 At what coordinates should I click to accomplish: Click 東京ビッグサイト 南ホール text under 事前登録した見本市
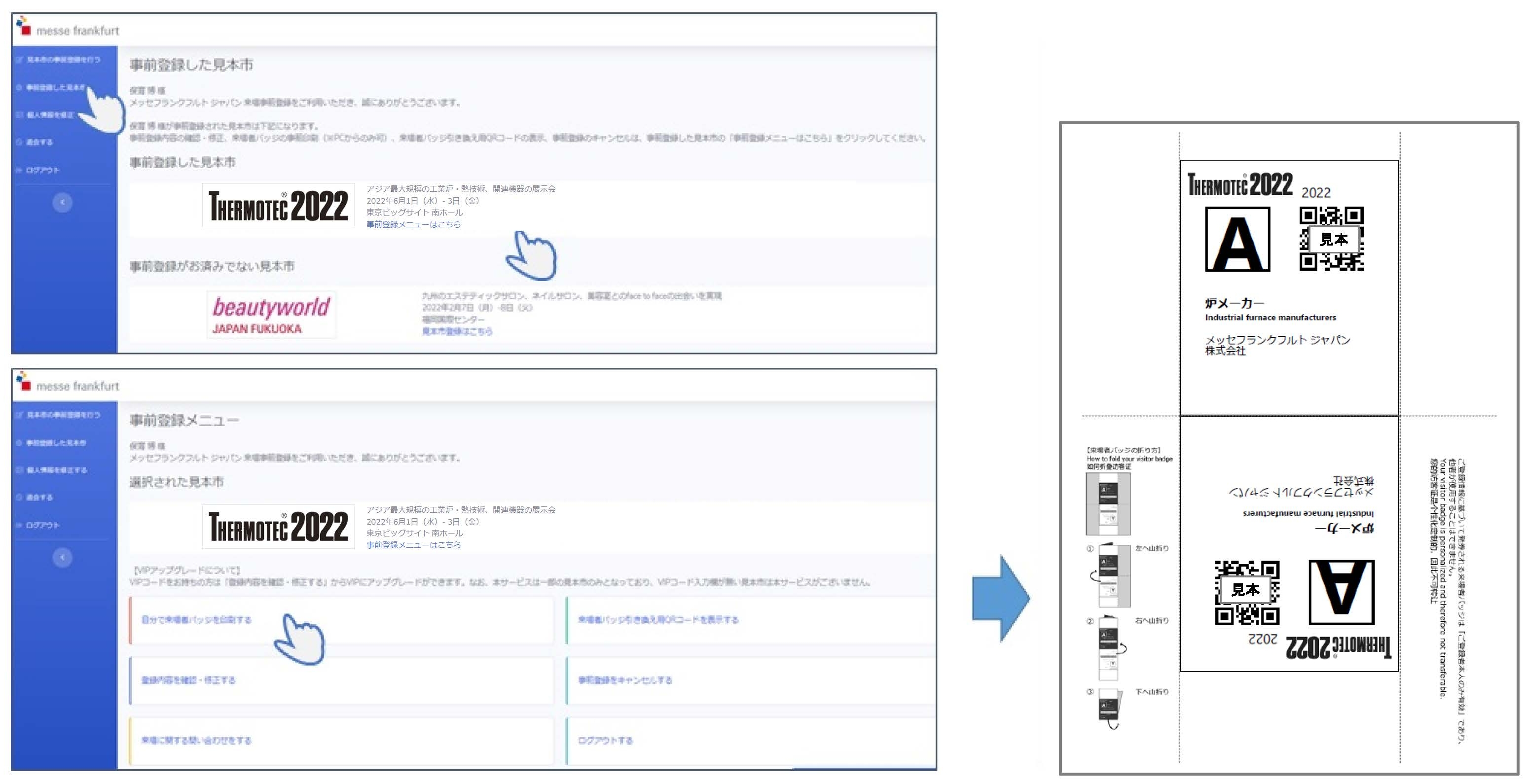click(x=414, y=213)
